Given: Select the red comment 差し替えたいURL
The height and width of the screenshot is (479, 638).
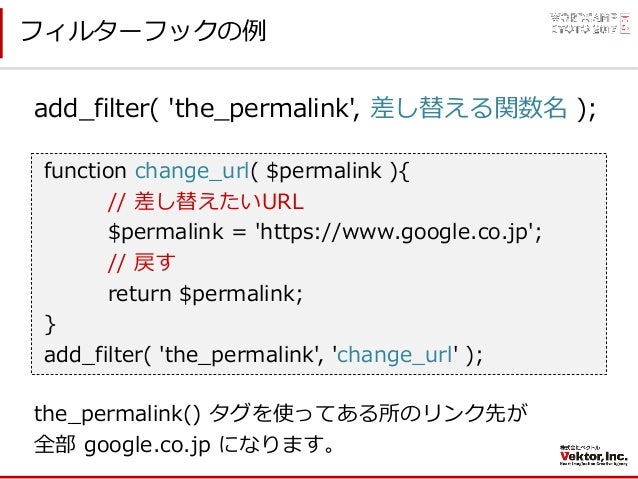Looking at the screenshot, I should point(206,201).
